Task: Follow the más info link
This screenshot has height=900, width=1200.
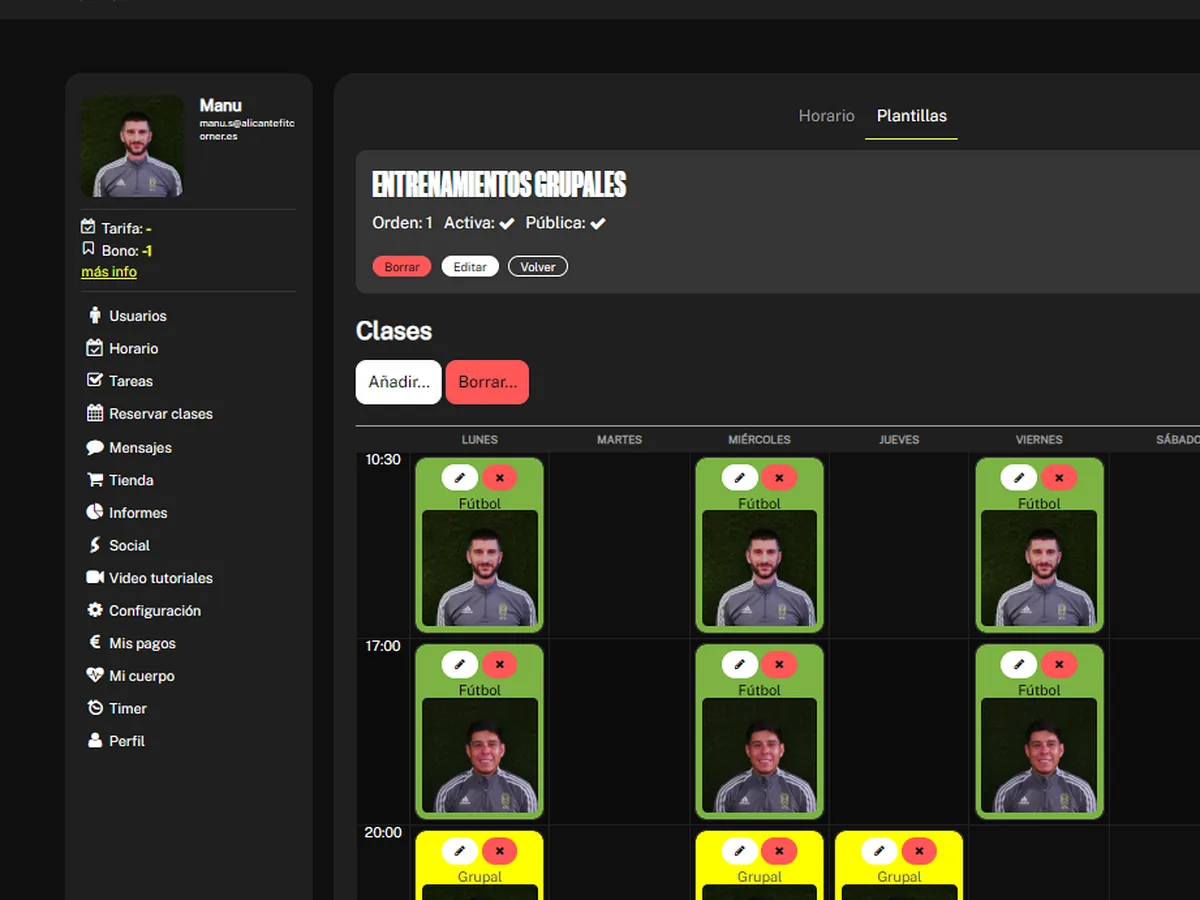Action: pos(109,272)
